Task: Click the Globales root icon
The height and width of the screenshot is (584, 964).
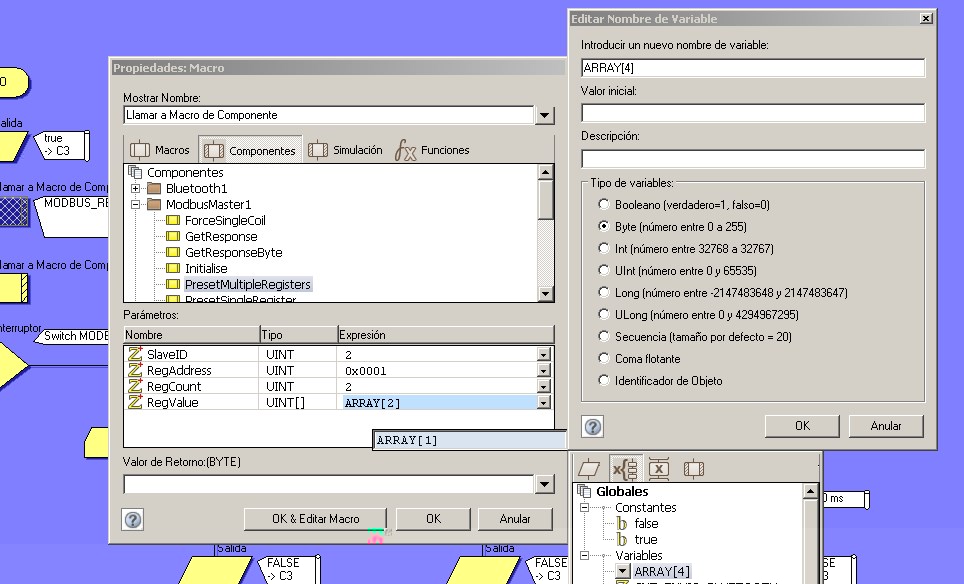Action: point(583,491)
